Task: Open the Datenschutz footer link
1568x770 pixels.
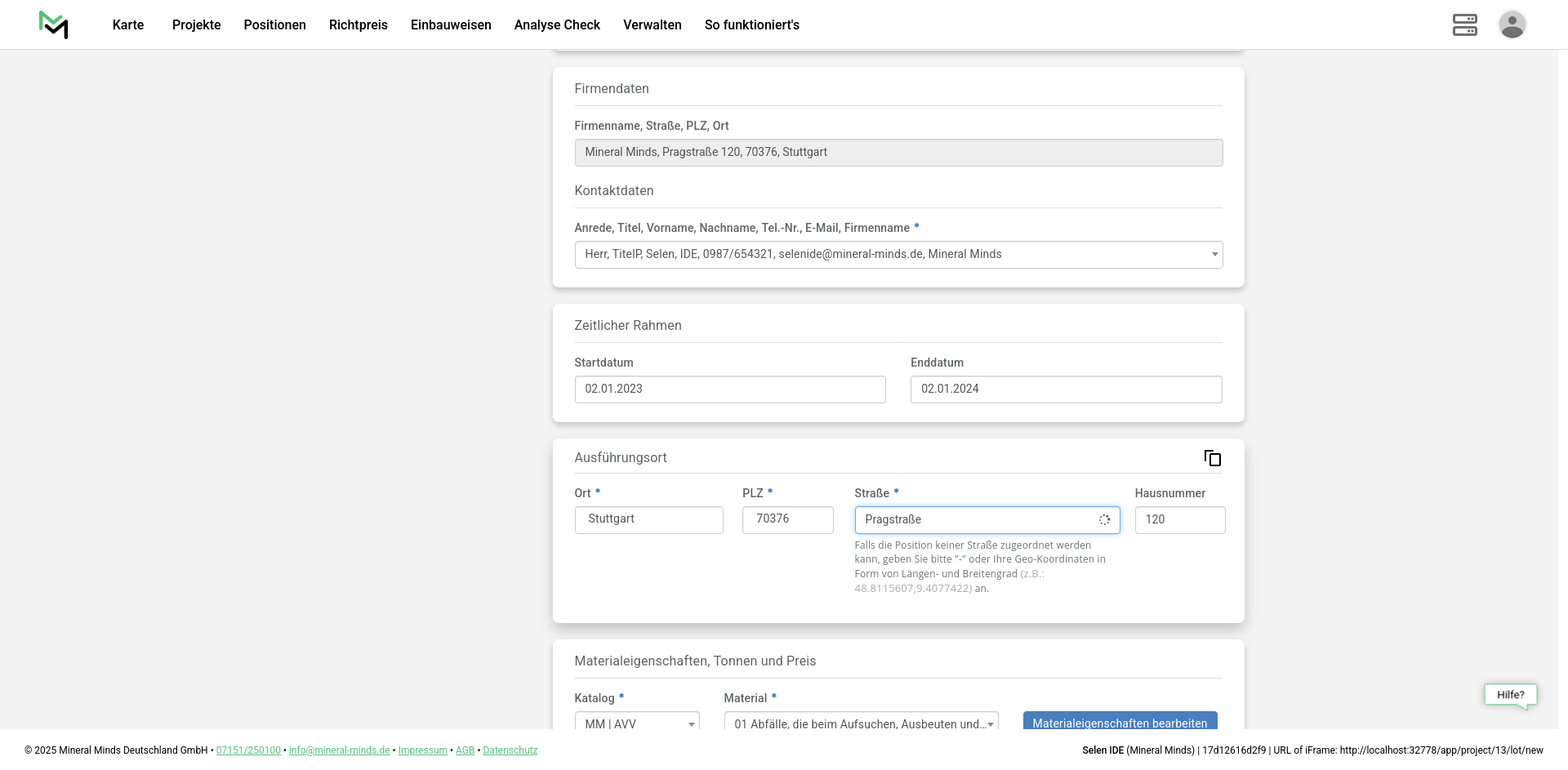Action: 510,750
